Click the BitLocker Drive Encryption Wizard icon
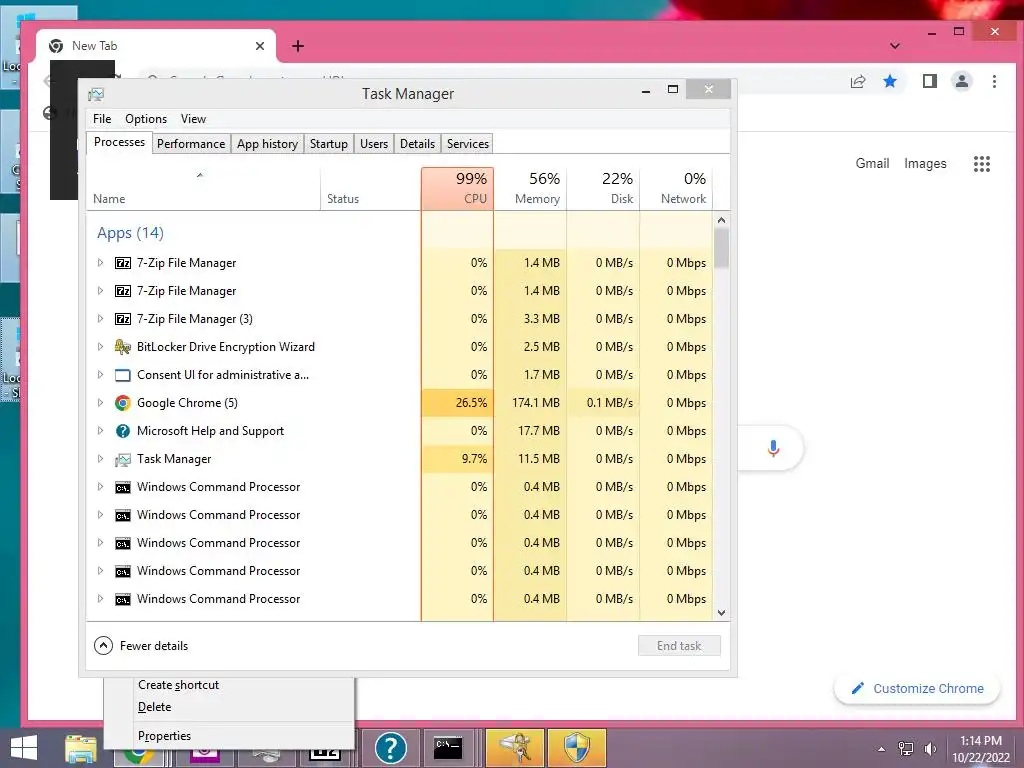Viewport: 1024px width, 768px height. (x=123, y=347)
